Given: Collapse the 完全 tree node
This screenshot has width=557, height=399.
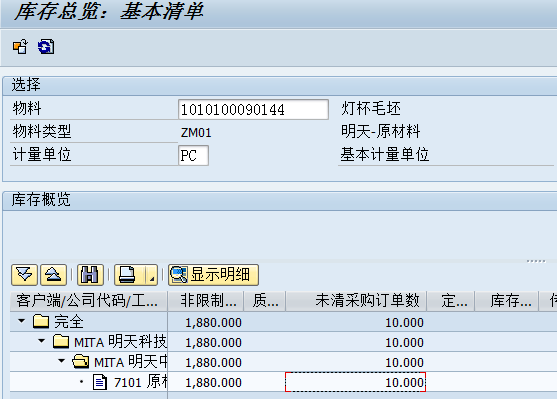Looking at the screenshot, I should coord(22,321).
